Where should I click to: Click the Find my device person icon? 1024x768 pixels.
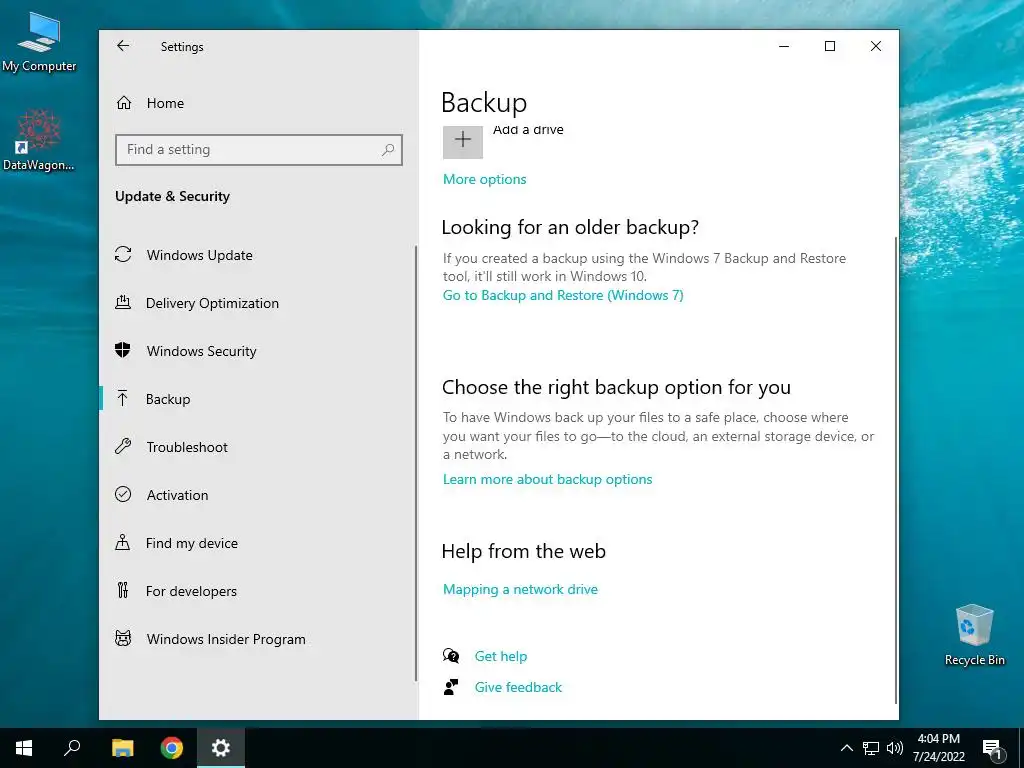coord(123,542)
